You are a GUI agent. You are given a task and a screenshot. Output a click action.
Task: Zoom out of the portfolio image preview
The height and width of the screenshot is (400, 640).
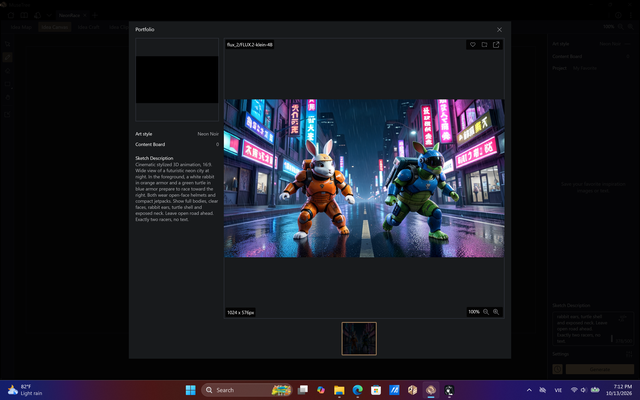point(486,312)
